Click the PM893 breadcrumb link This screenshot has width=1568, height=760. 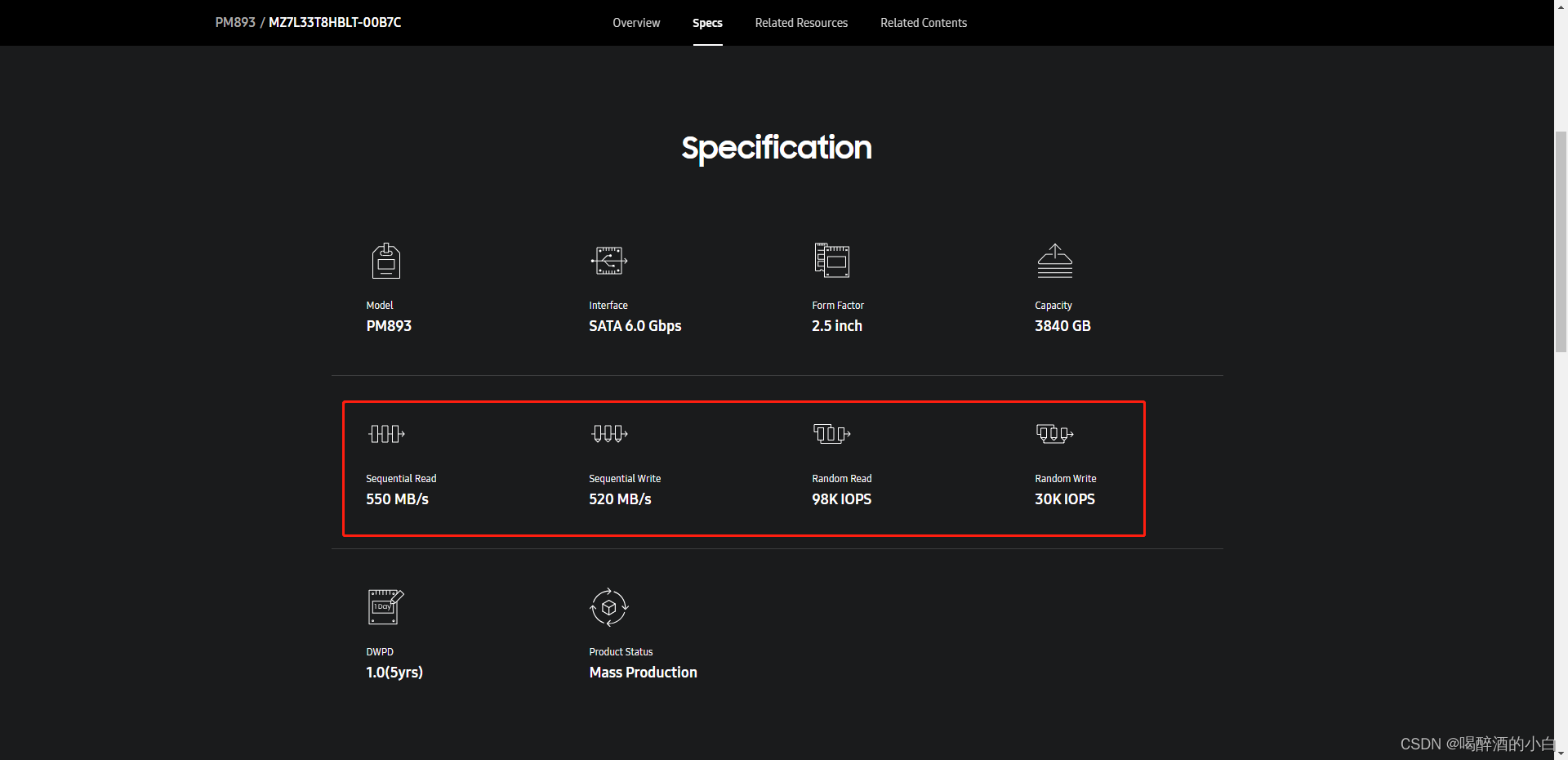click(x=235, y=23)
